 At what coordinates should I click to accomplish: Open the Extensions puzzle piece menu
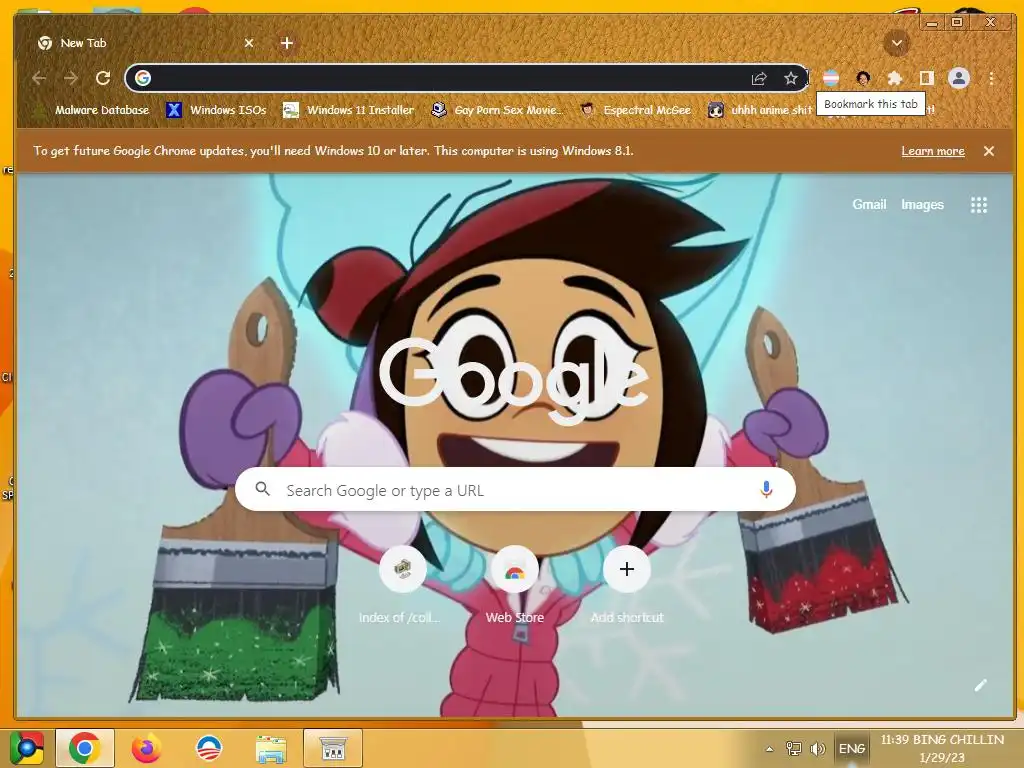click(x=895, y=78)
